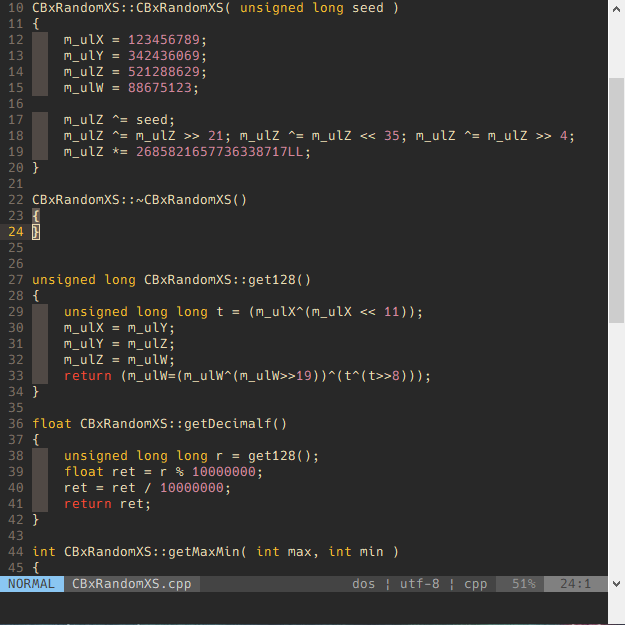
Task: Click the value 123456789
Action: [x=164, y=39]
